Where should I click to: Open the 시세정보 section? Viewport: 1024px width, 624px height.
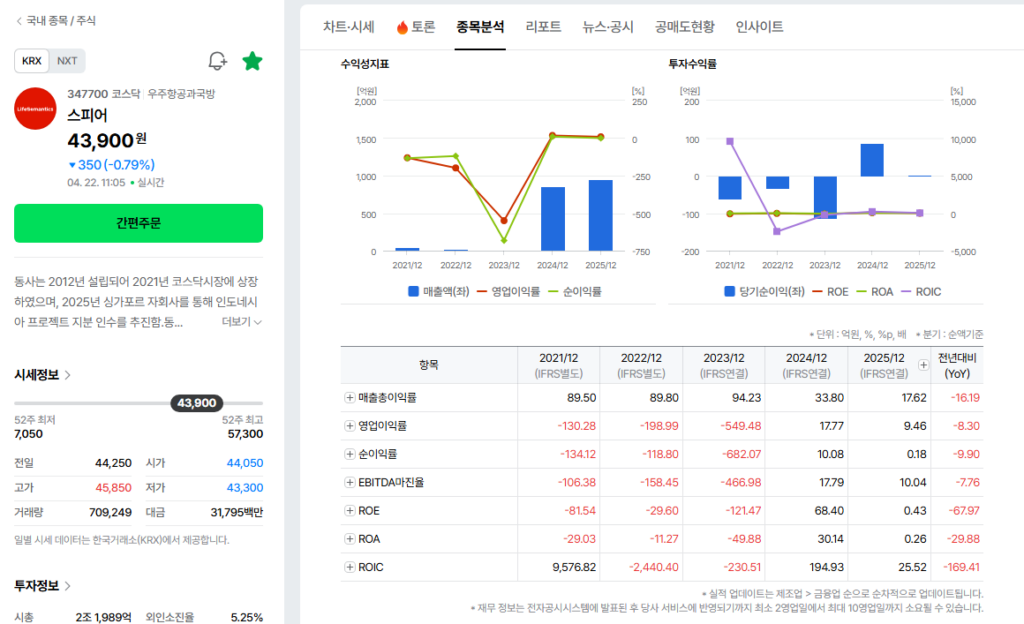42,375
